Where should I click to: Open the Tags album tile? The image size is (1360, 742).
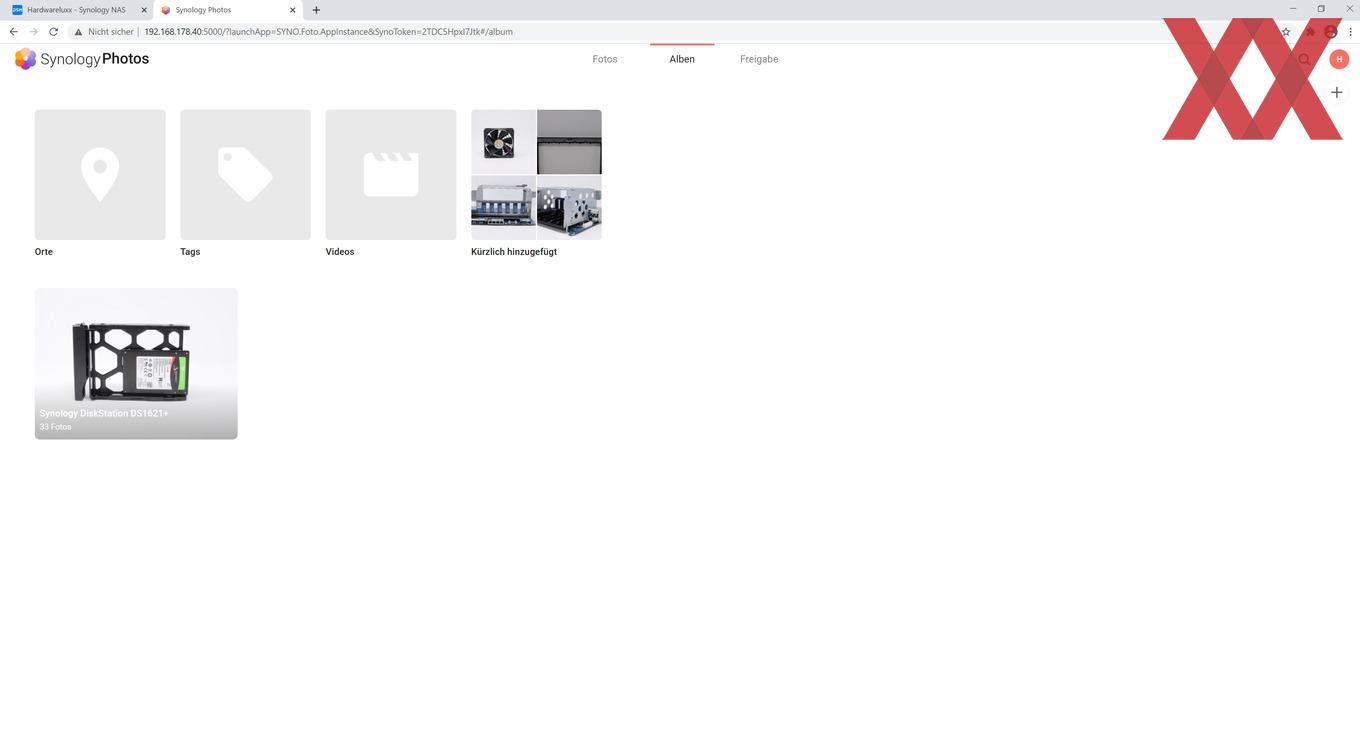pos(245,175)
